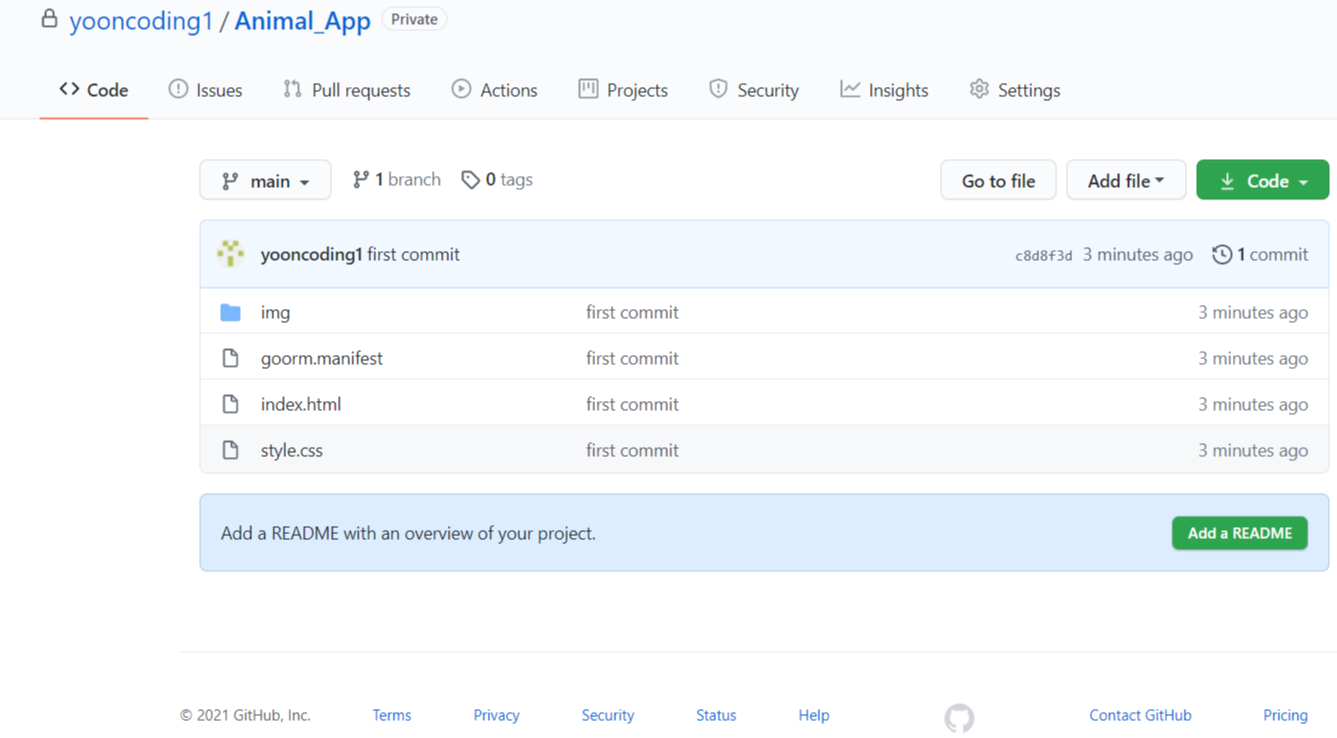Click the README overview prompt text

point(408,533)
